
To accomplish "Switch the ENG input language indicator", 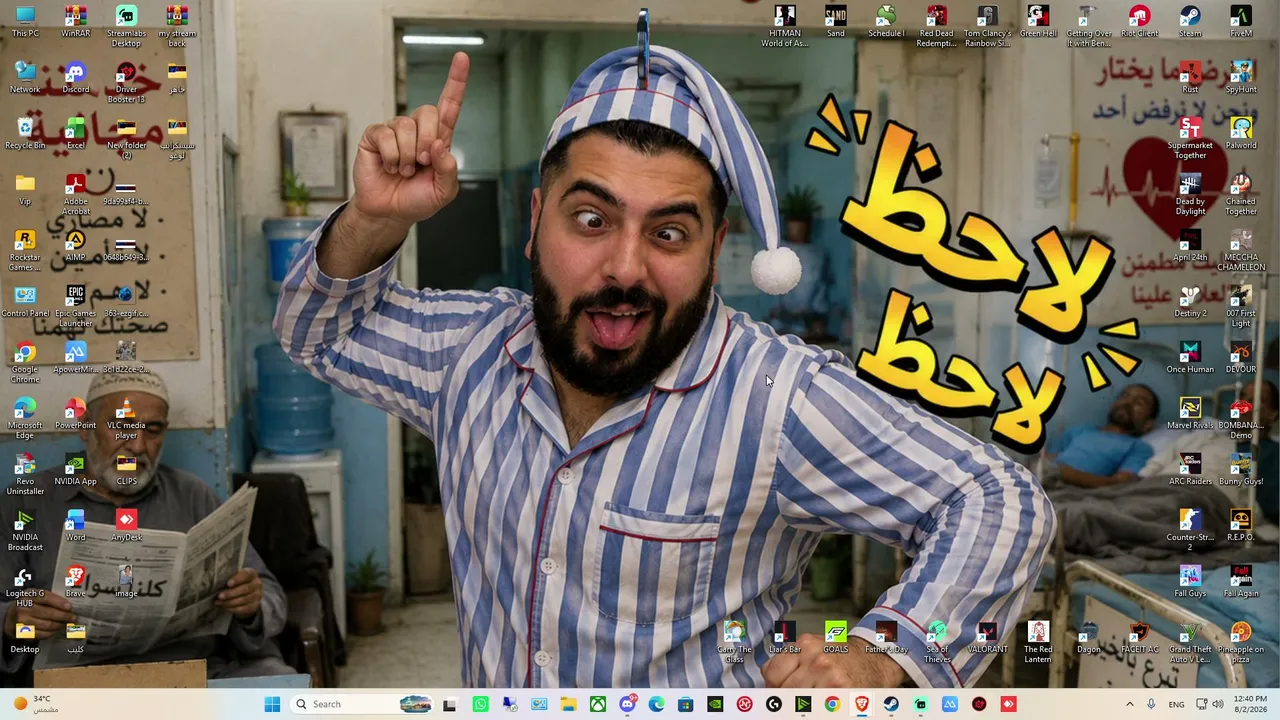I will coord(1177,704).
